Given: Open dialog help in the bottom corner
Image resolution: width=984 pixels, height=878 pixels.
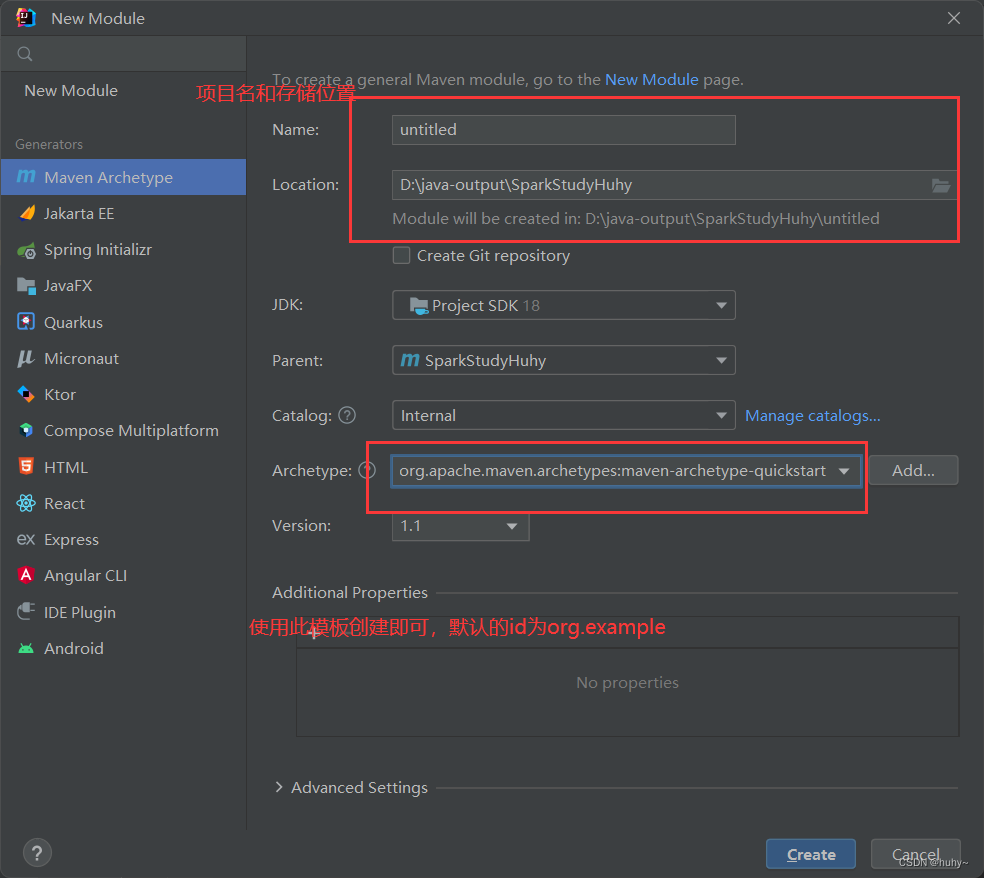Looking at the screenshot, I should (x=37, y=853).
